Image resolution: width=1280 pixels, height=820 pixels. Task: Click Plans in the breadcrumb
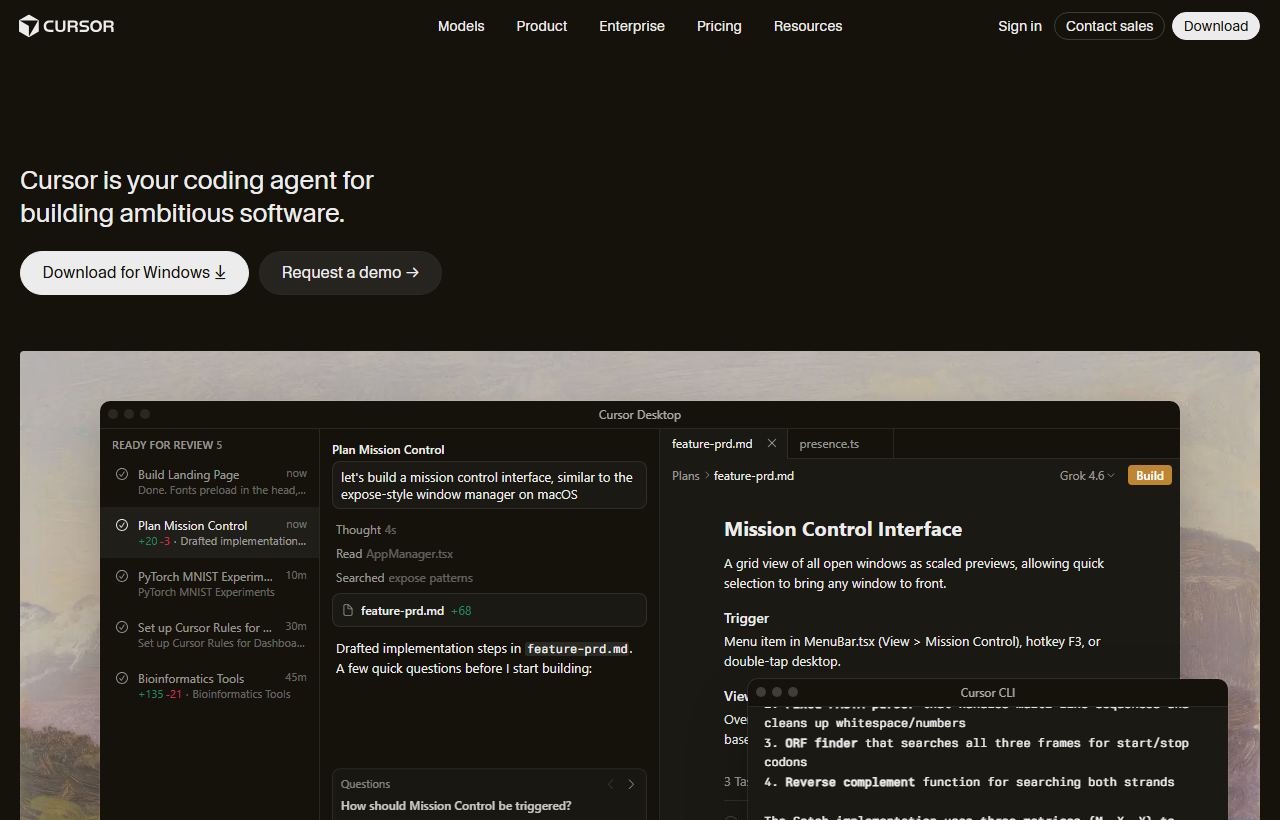686,475
